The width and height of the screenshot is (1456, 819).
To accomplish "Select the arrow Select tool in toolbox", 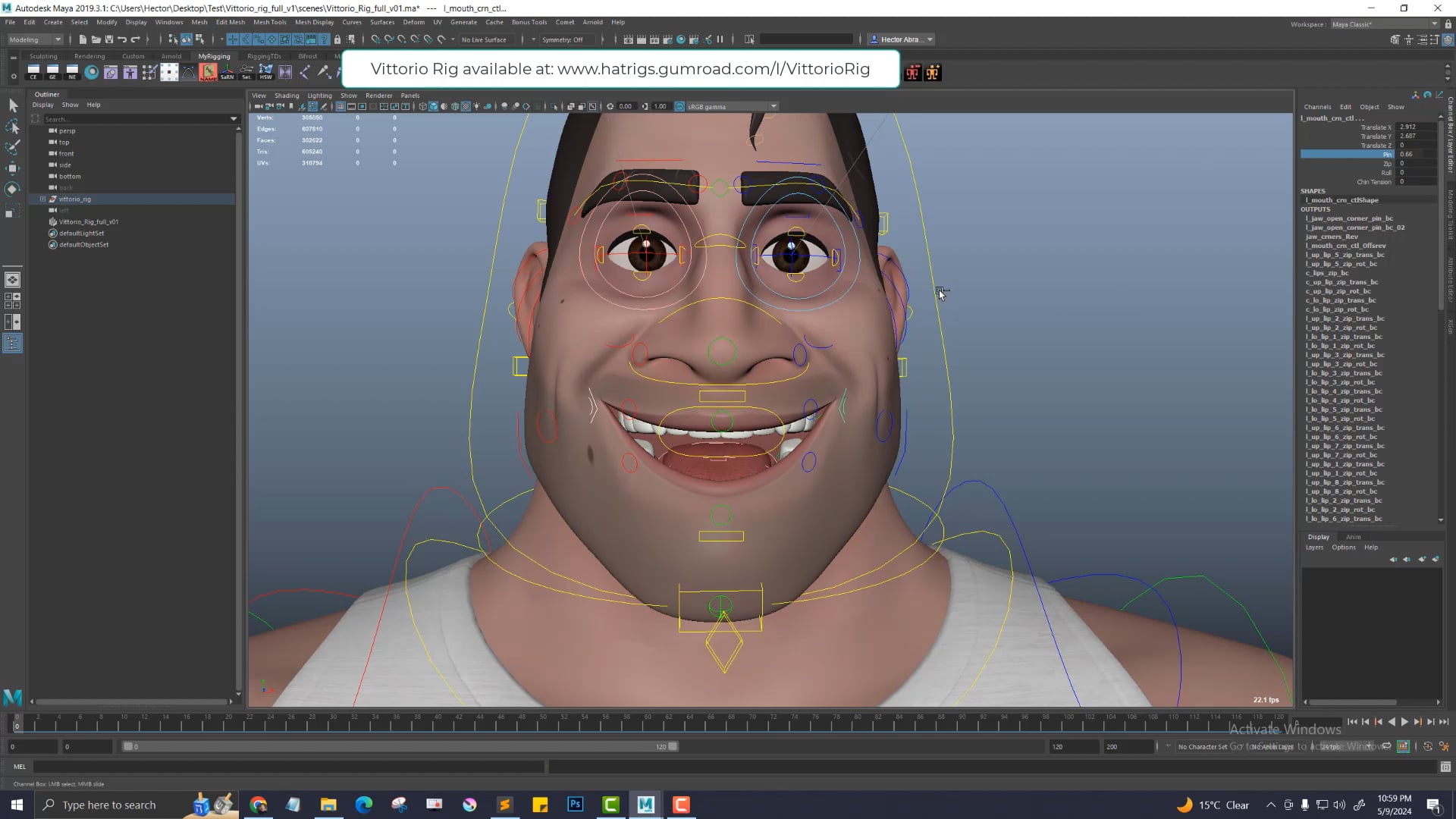I will point(13,105).
